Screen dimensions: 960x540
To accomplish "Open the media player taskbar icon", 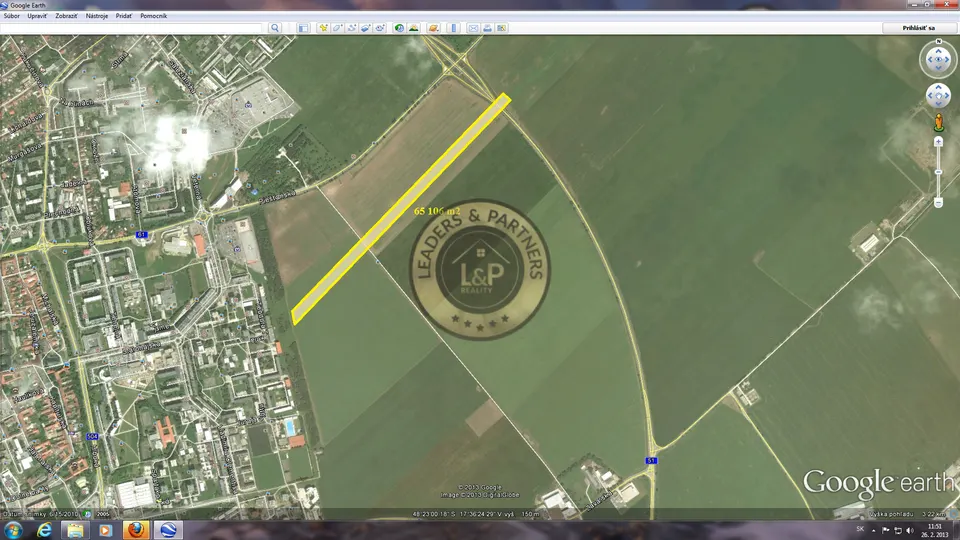I will coord(105,530).
